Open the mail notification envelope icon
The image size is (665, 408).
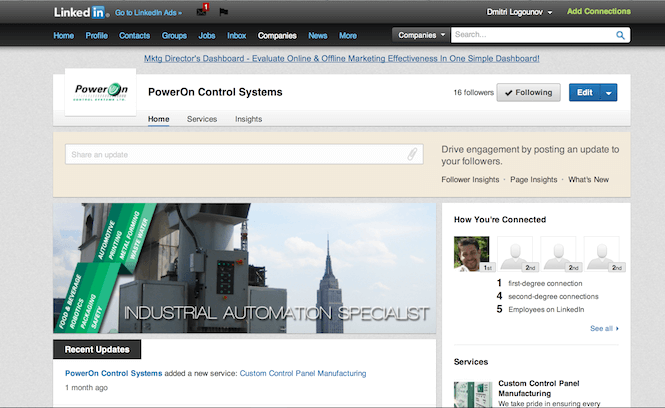(x=202, y=10)
